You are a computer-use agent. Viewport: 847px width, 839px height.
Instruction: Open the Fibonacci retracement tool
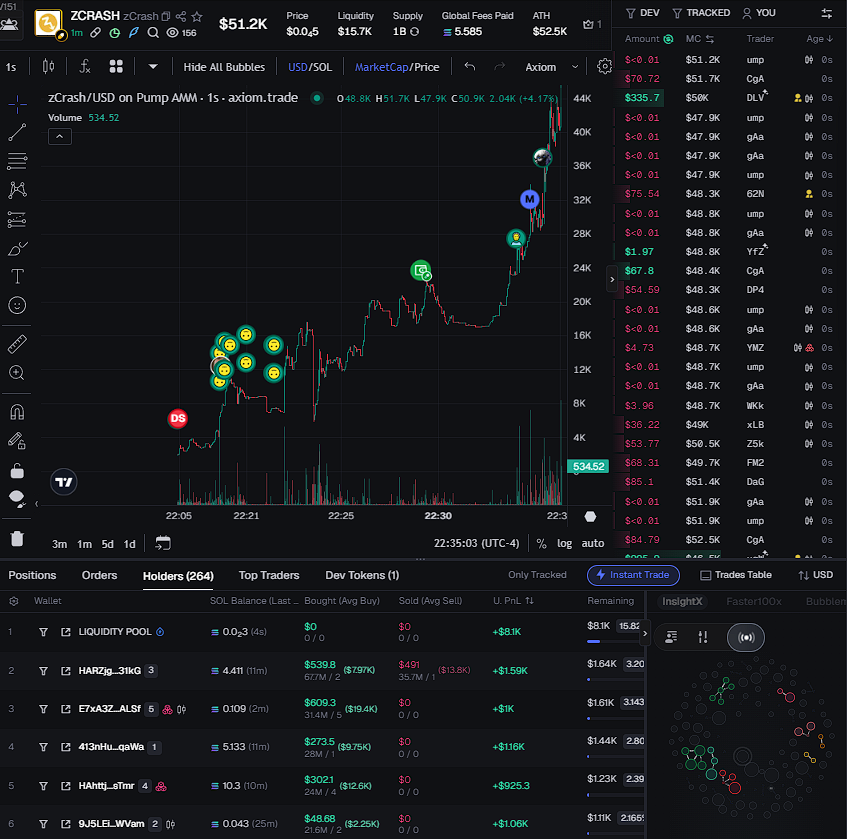17,161
